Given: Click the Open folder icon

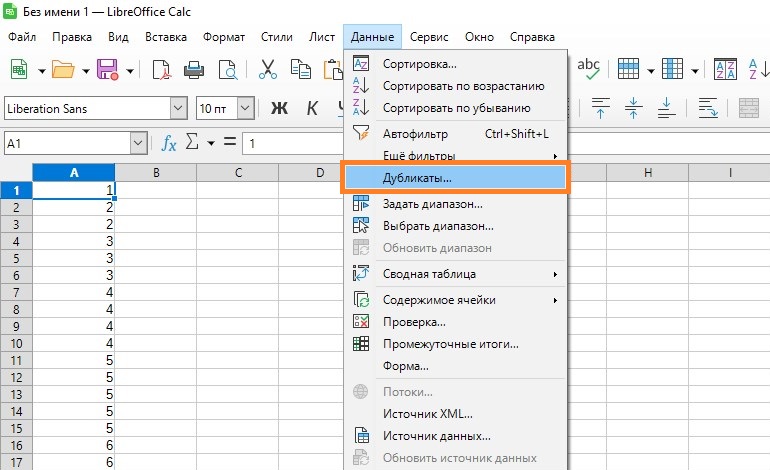Looking at the screenshot, I should point(63,69).
